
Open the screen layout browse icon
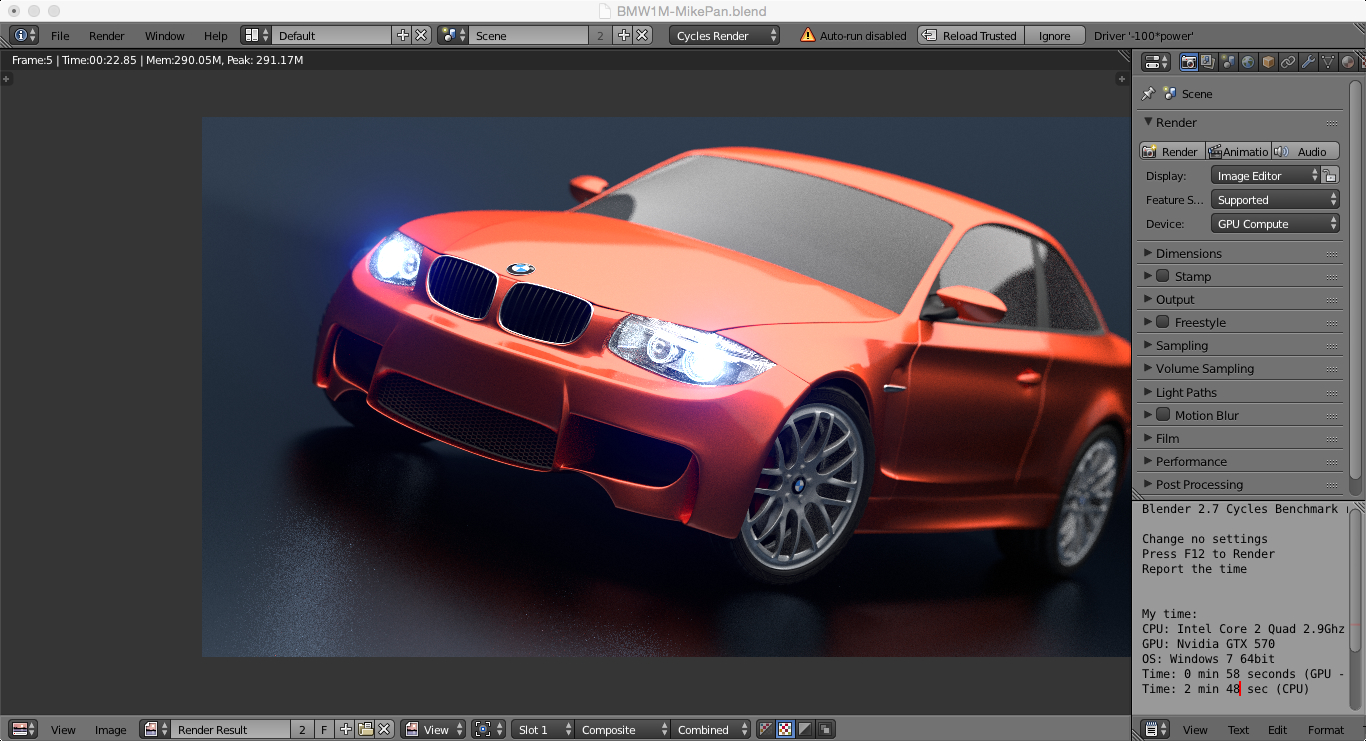pyautogui.click(x=256, y=35)
